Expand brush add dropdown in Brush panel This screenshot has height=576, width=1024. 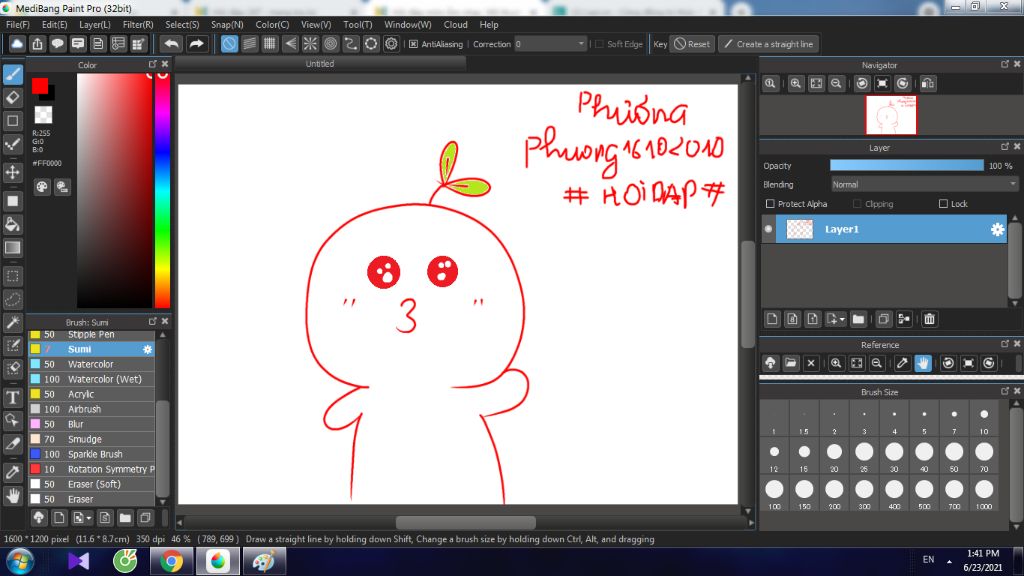pos(89,518)
